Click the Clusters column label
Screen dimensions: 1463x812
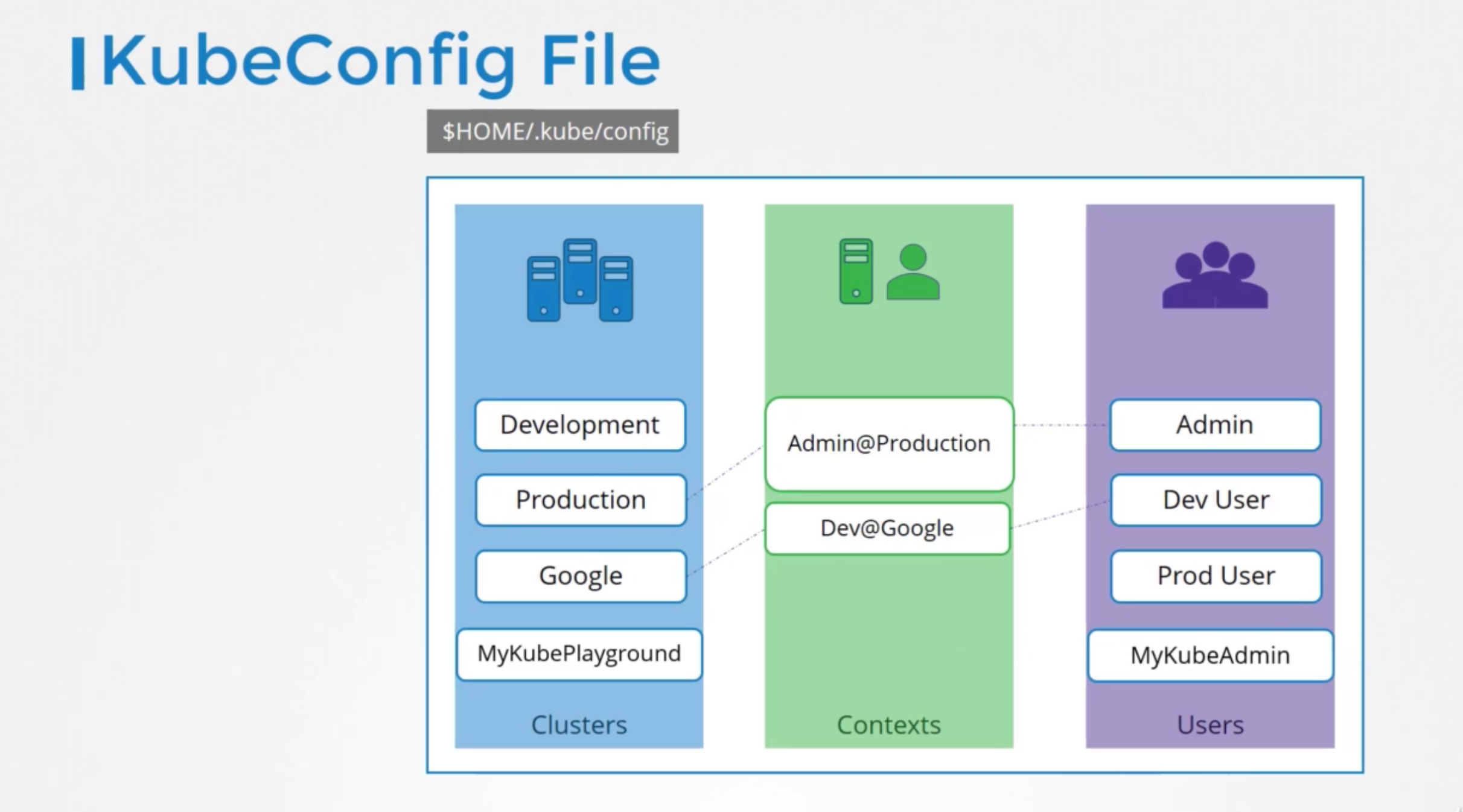point(579,725)
